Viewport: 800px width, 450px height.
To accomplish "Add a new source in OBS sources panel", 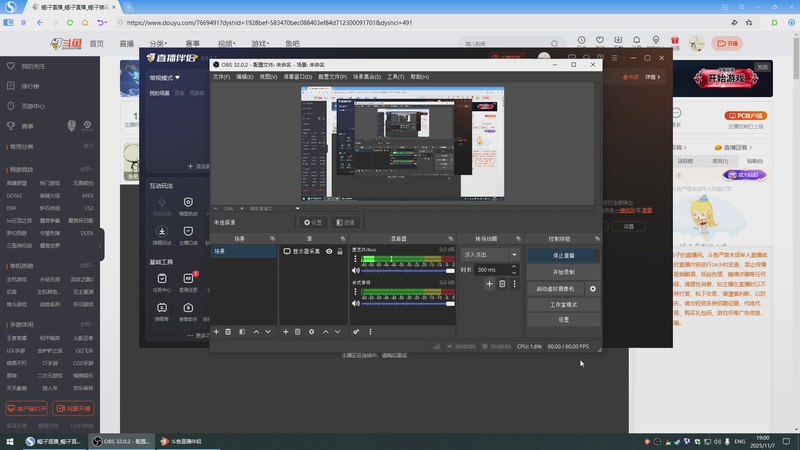I will 286,332.
